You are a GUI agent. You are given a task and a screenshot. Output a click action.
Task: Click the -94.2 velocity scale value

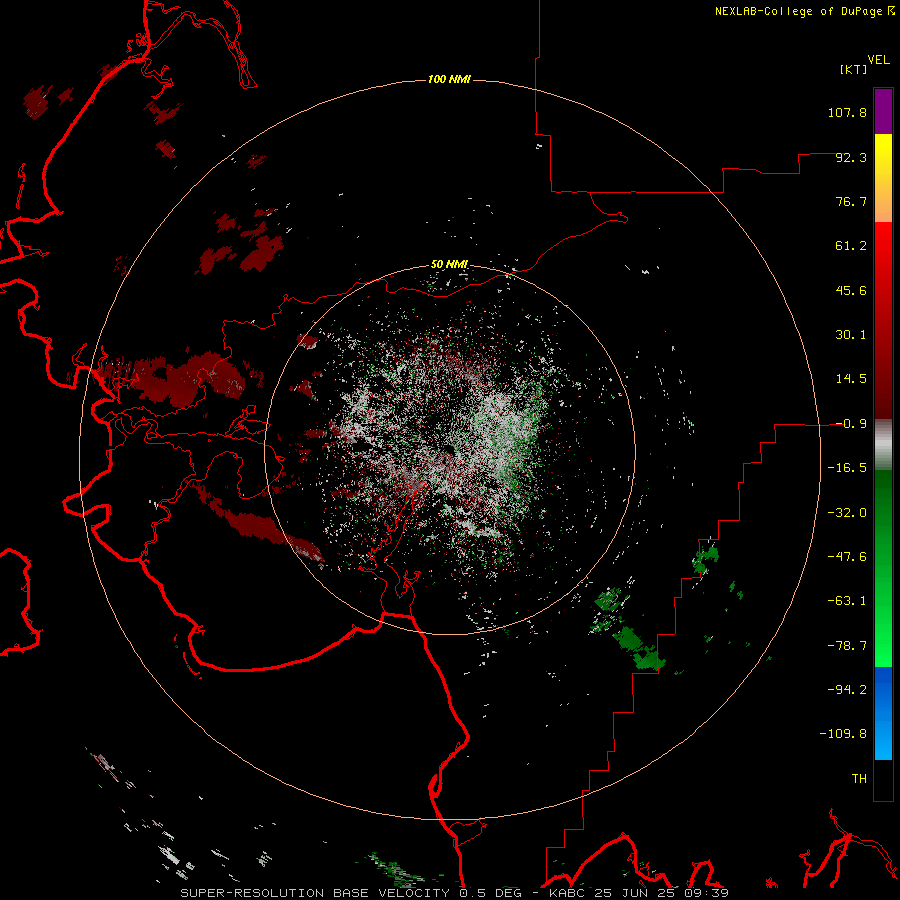(x=847, y=690)
